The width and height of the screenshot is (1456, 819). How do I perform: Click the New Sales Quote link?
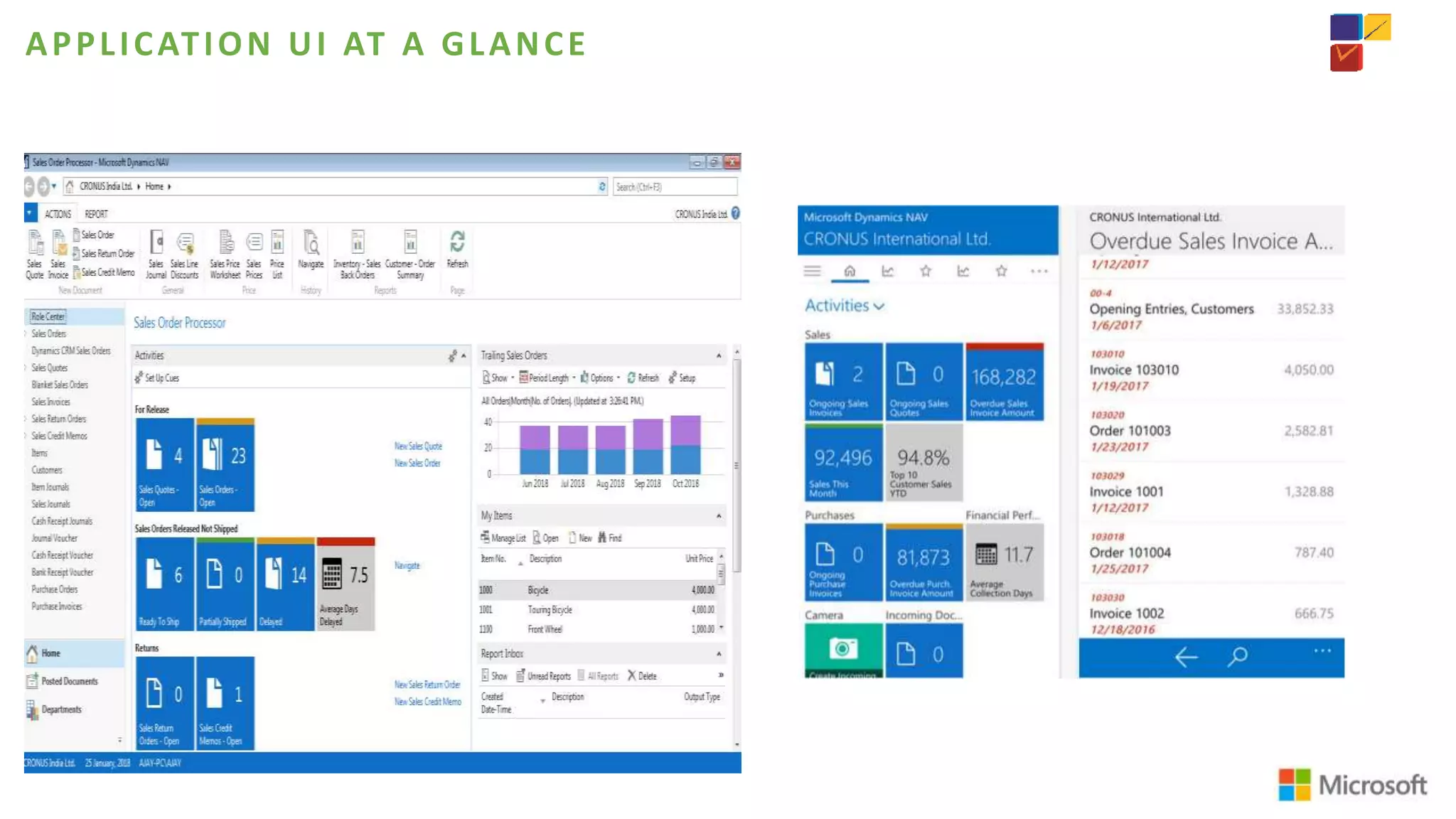pyautogui.click(x=418, y=446)
